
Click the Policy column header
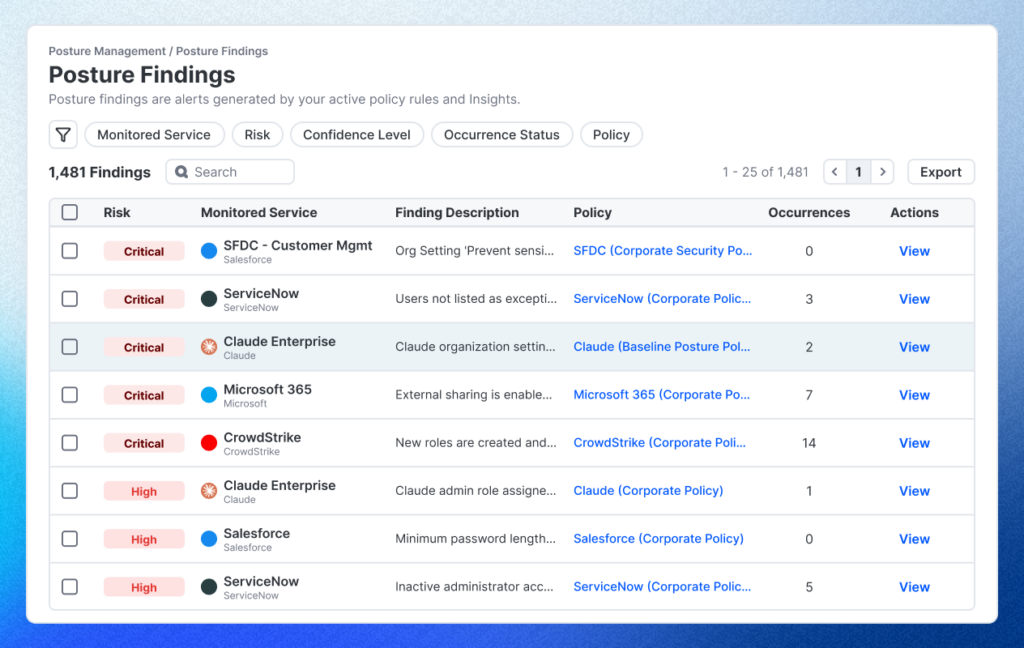point(592,212)
